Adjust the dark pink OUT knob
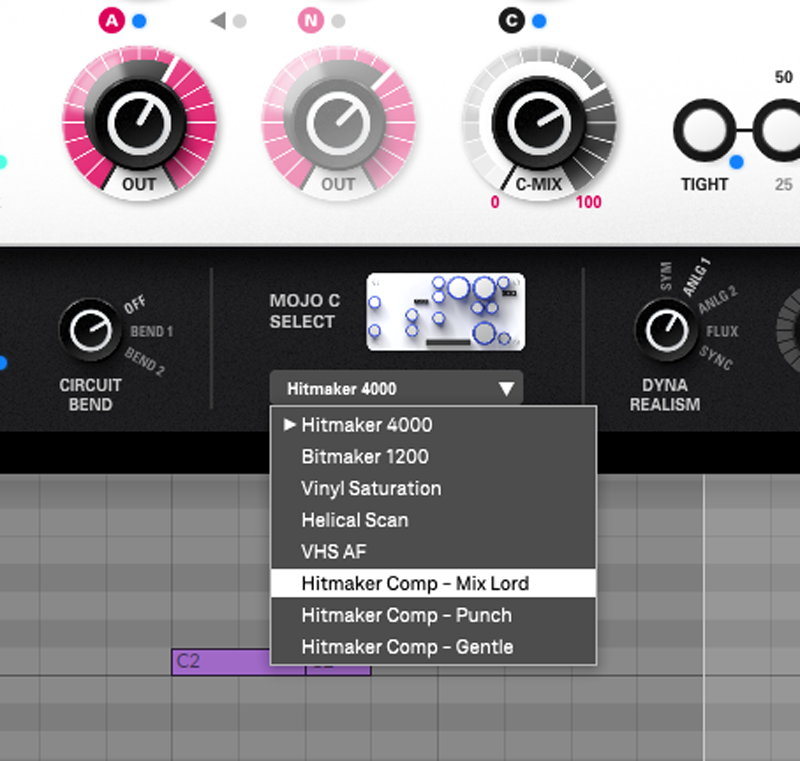This screenshot has width=800, height=761. pyautogui.click(x=139, y=123)
